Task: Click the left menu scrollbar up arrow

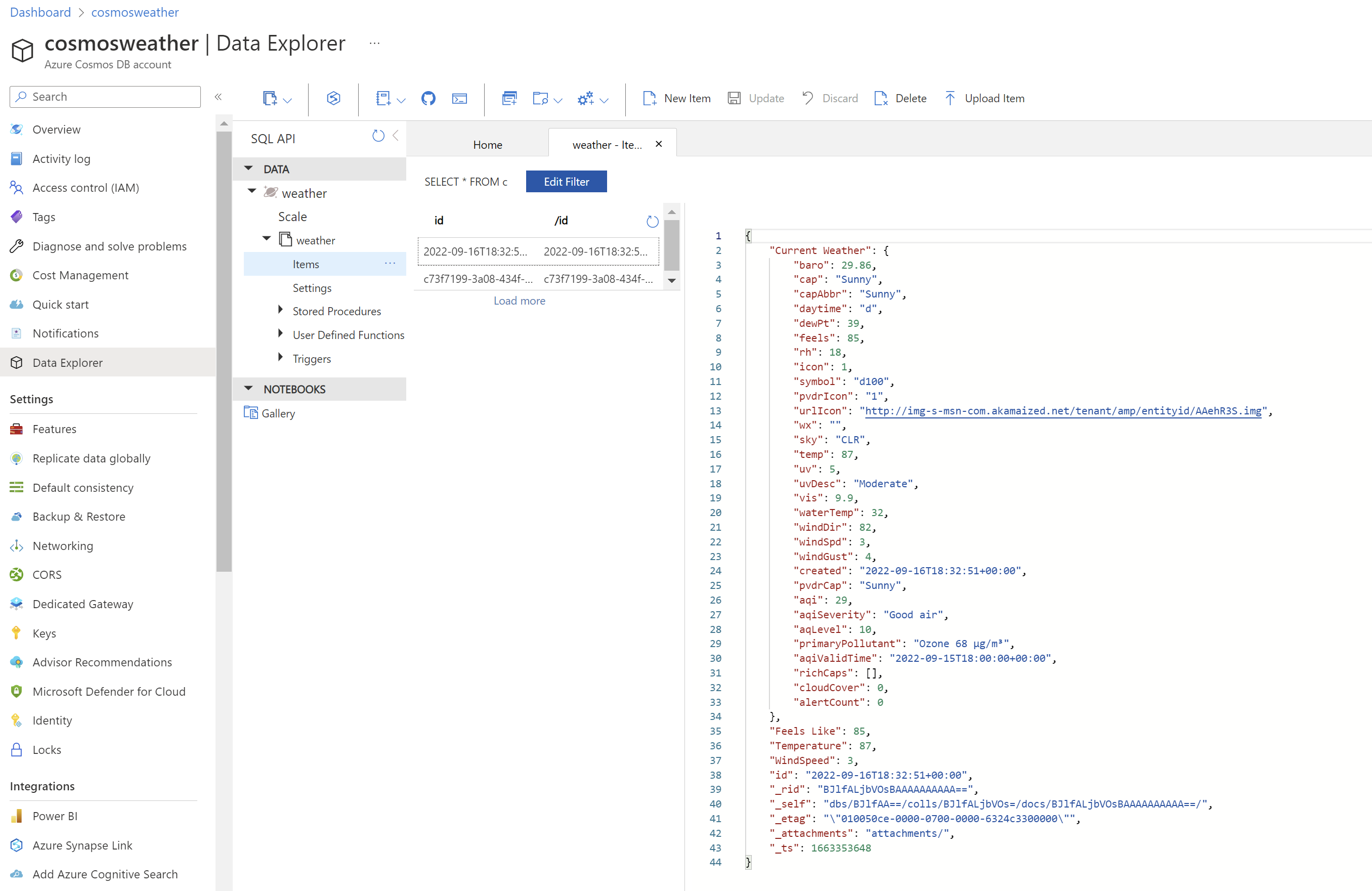Action: (x=224, y=123)
